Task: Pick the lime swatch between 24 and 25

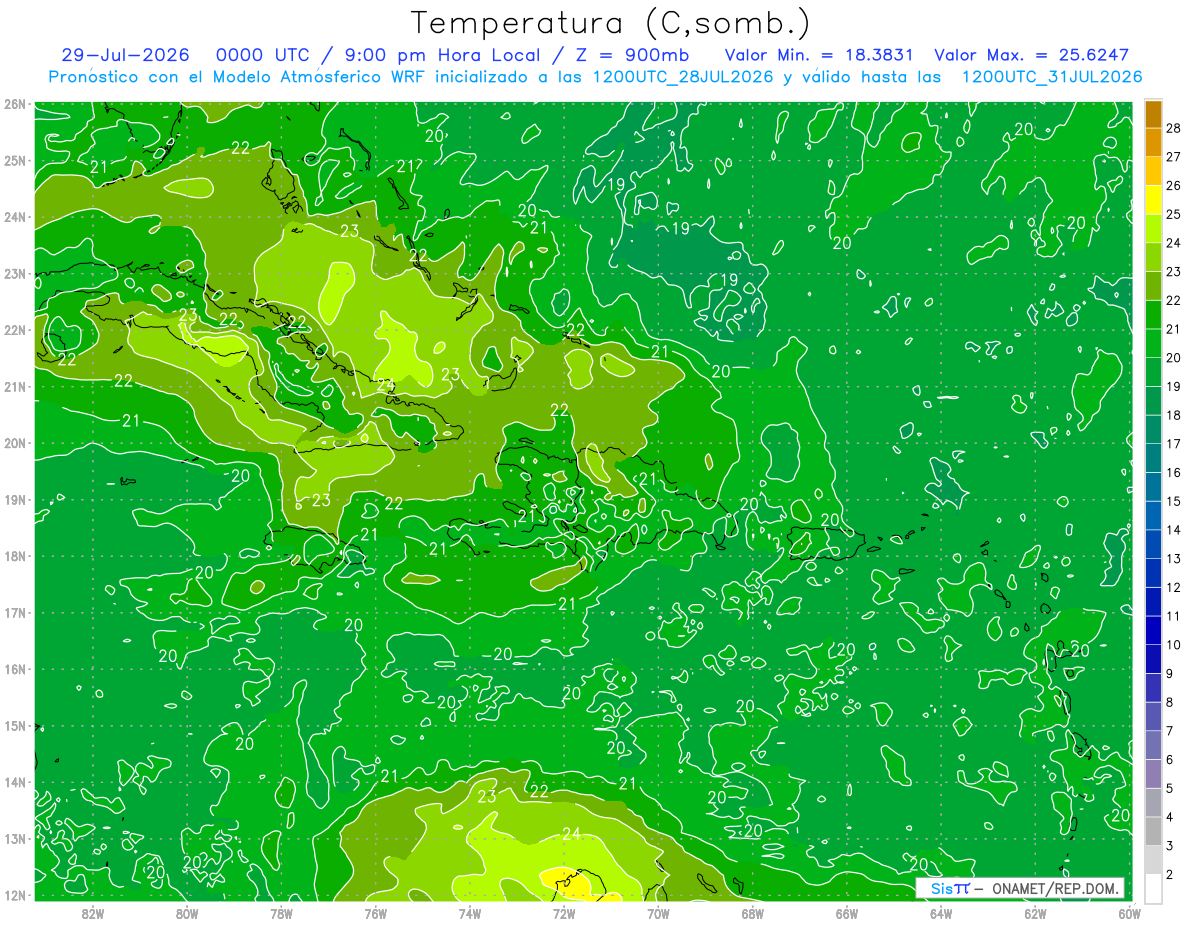Action: (x=1153, y=229)
